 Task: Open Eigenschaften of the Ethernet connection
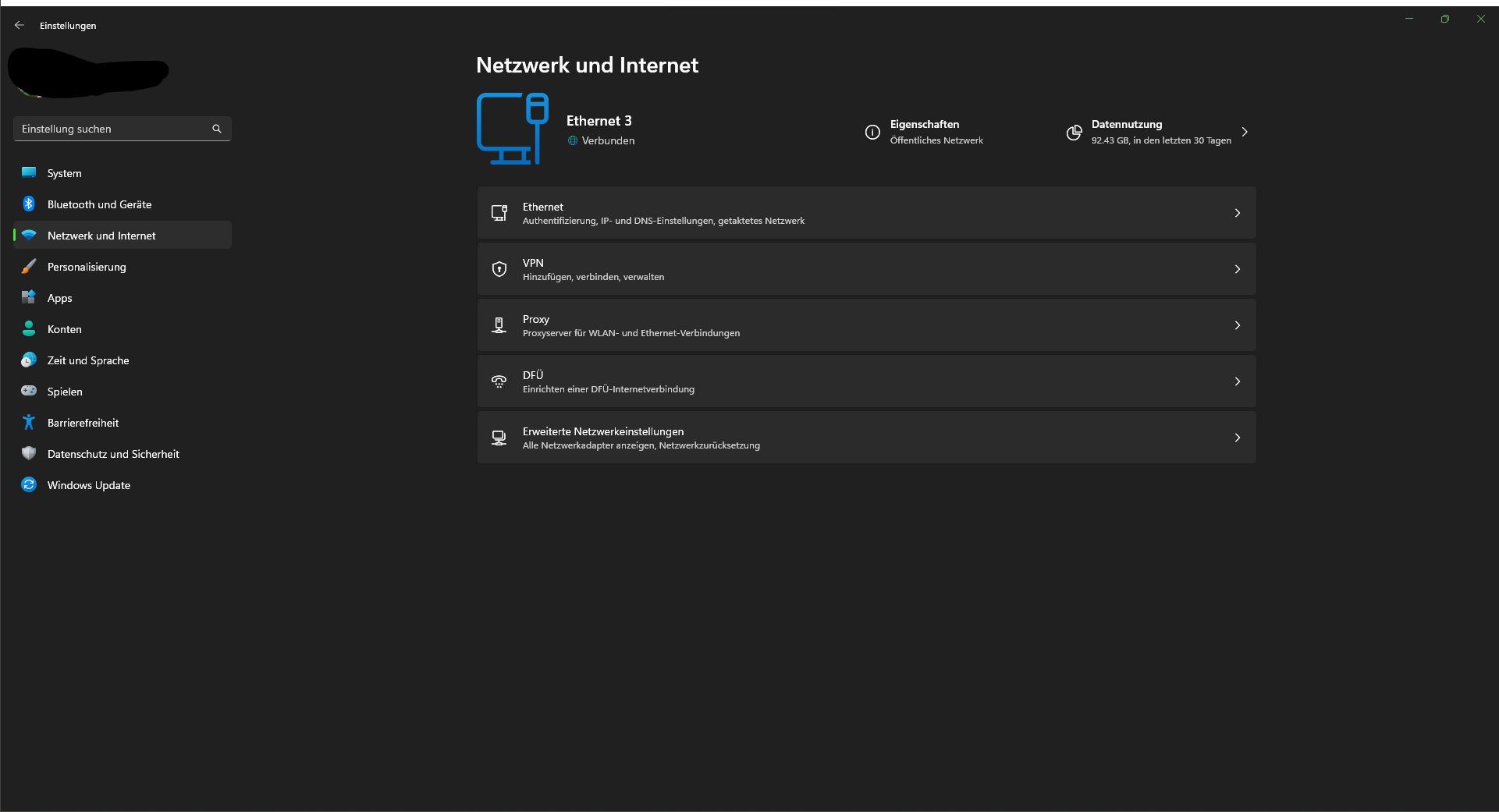(925, 132)
